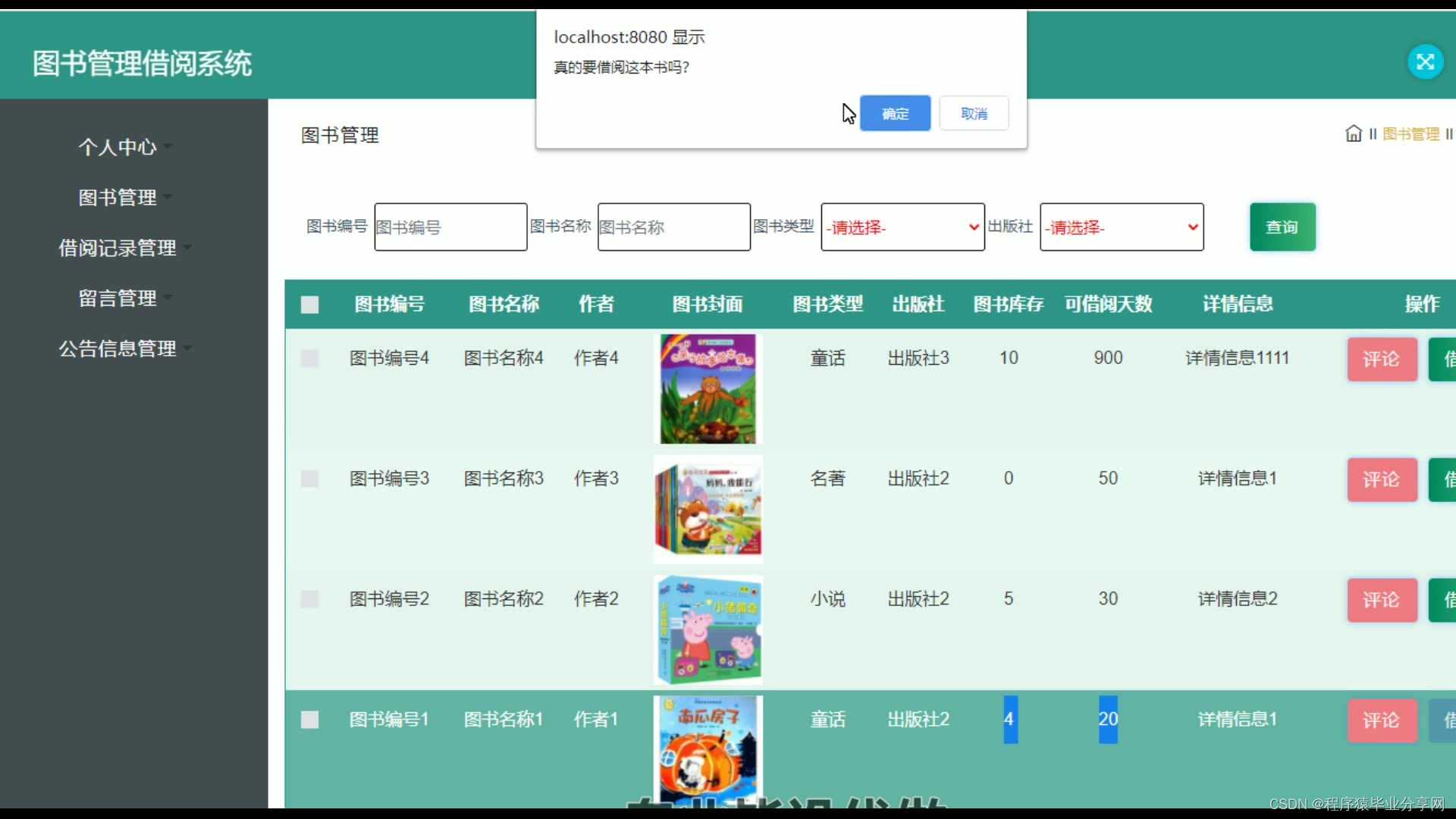Click the fullscreen toggle icon in header
Viewport: 1456px width, 819px height.
tap(1425, 62)
